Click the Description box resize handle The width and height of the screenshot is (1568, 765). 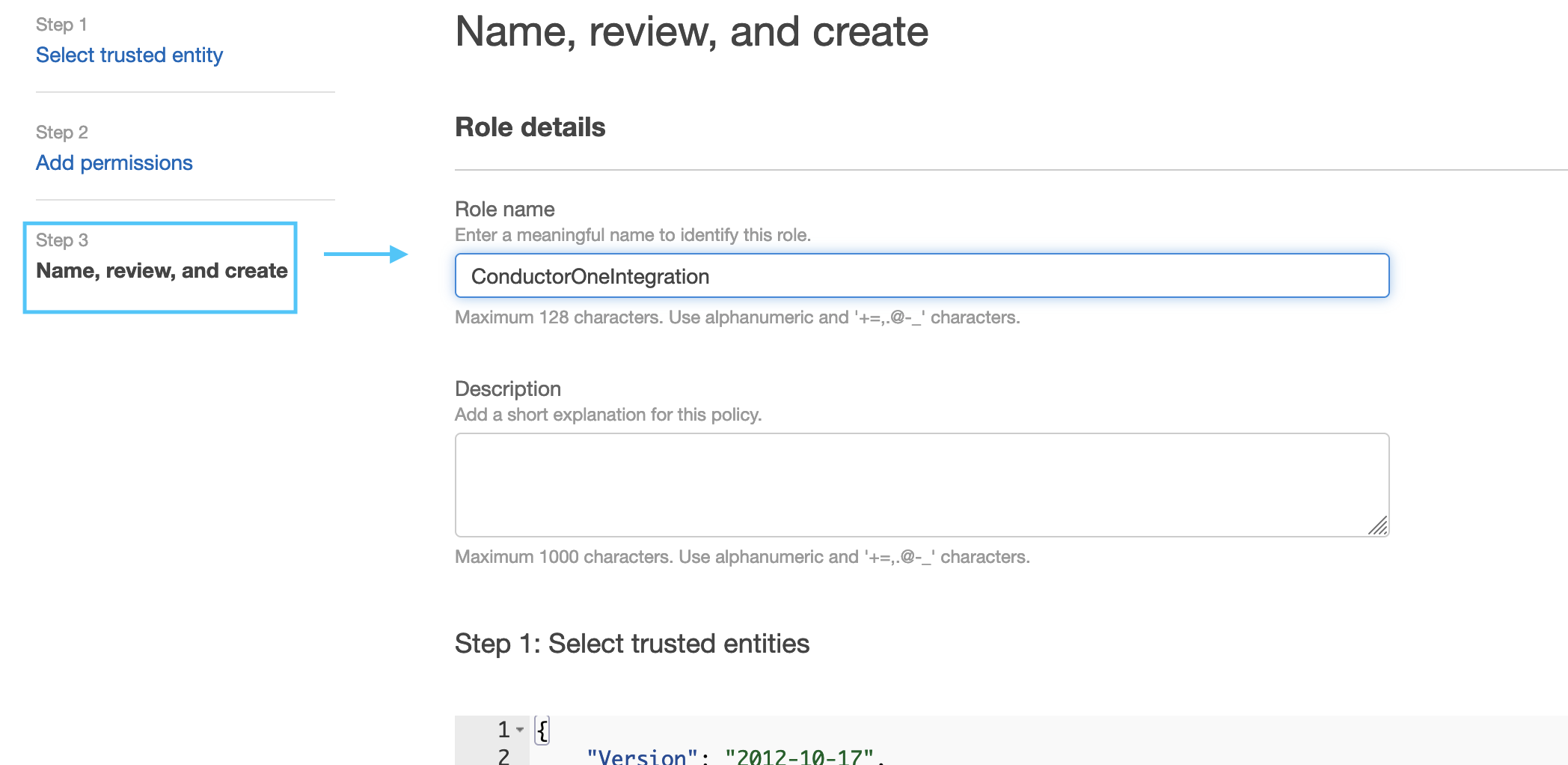(x=1378, y=527)
